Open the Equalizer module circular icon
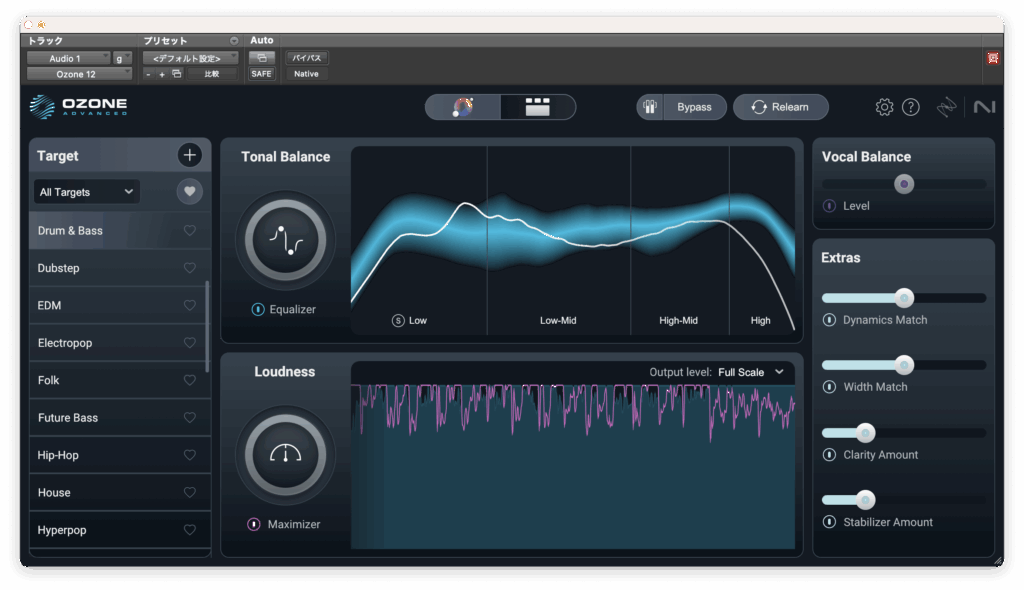Screen dimensions: 1024x590 click(285, 240)
